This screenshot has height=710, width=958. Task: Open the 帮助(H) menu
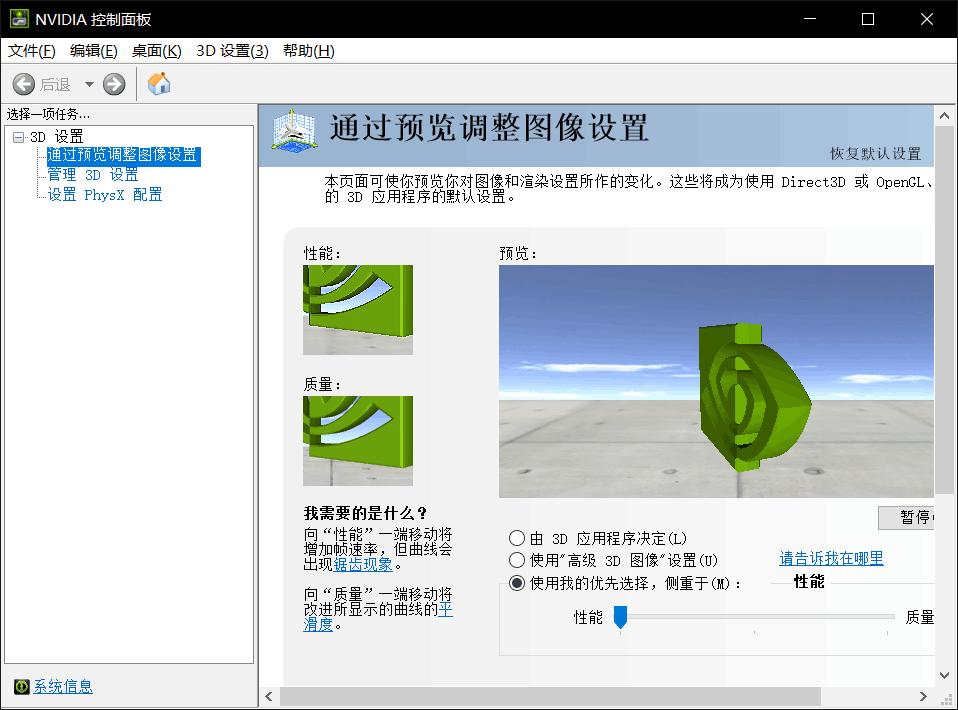309,51
